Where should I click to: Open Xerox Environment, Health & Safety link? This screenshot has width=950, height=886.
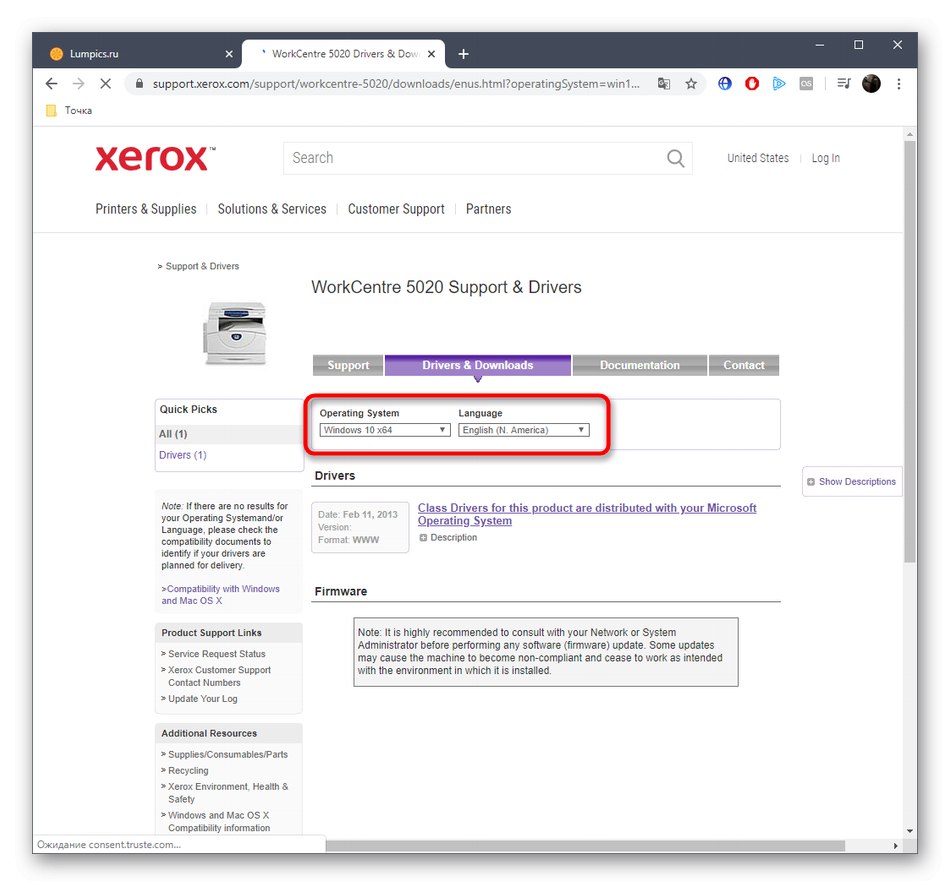pos(228,793)
